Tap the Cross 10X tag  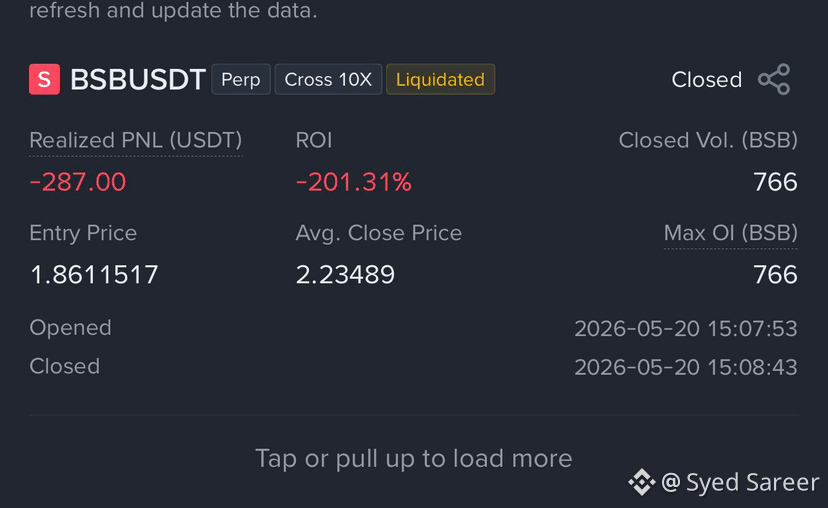[x=328, y=79]
